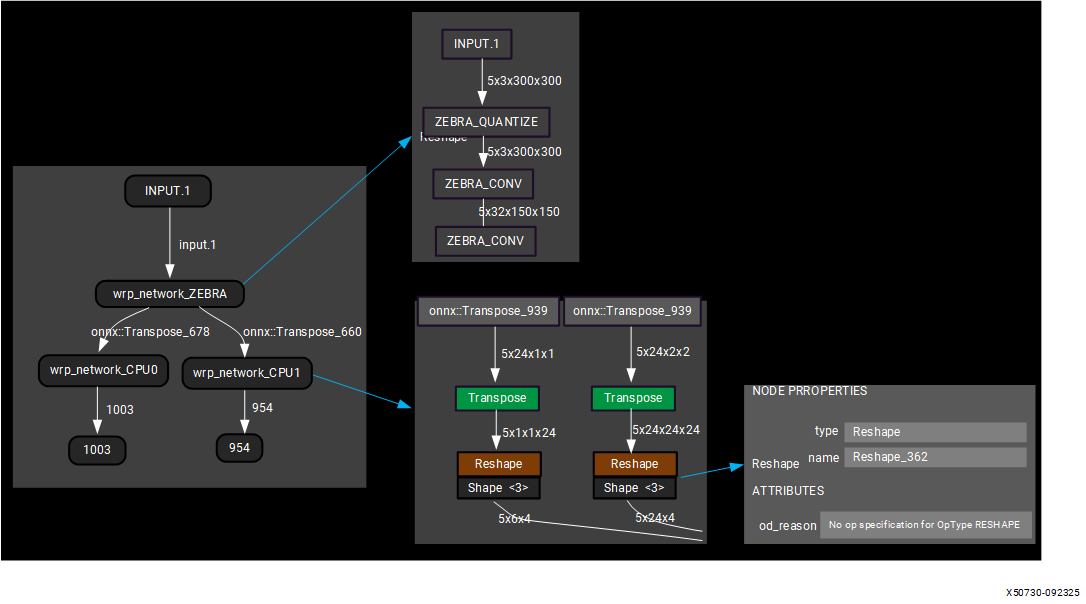Select the right orange Reshape node
Image resolution: width=1086 pixels, height=604 pixels.
tap(634, 464)
